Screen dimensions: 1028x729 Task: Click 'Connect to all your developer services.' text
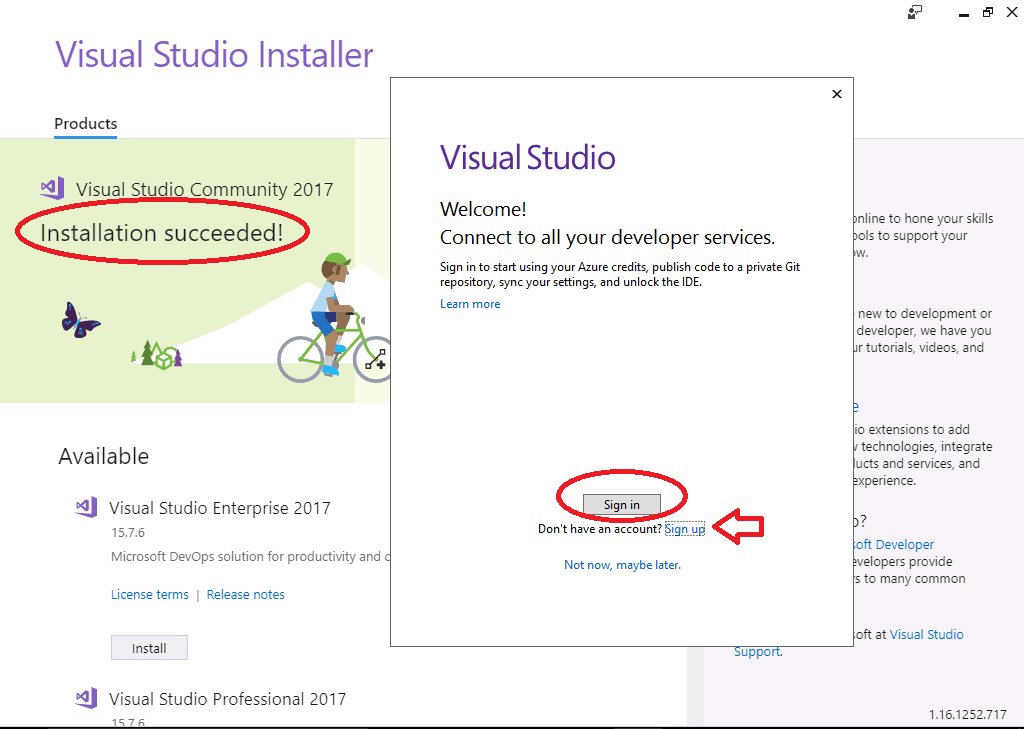point(607,237)
